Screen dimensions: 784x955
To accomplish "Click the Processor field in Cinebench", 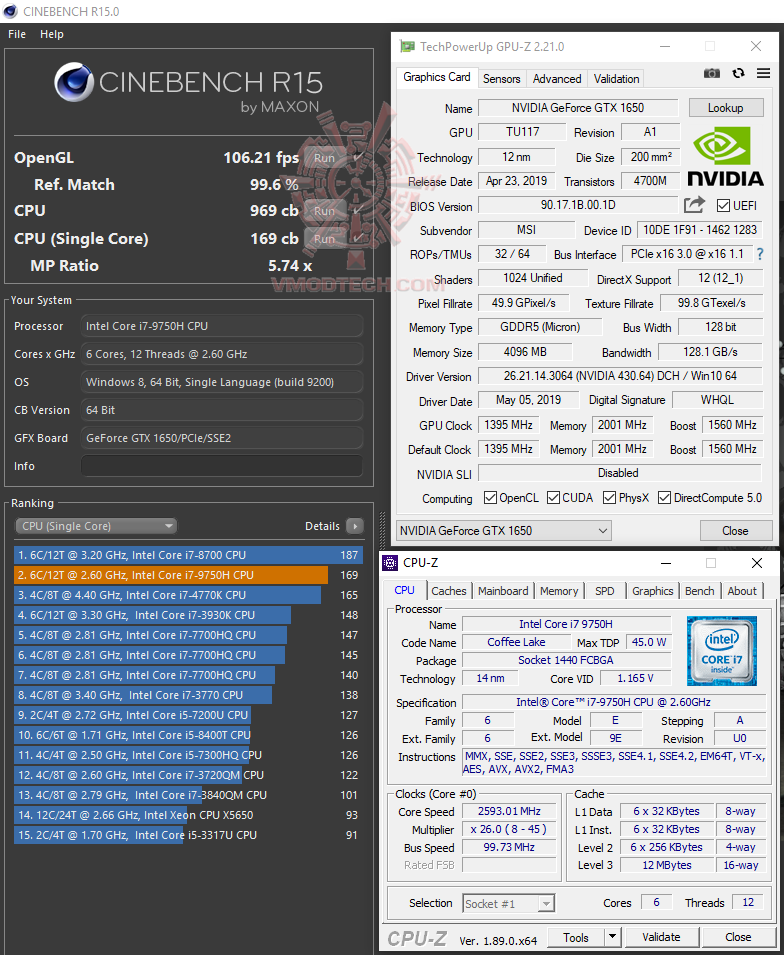I will coord(222,326).
